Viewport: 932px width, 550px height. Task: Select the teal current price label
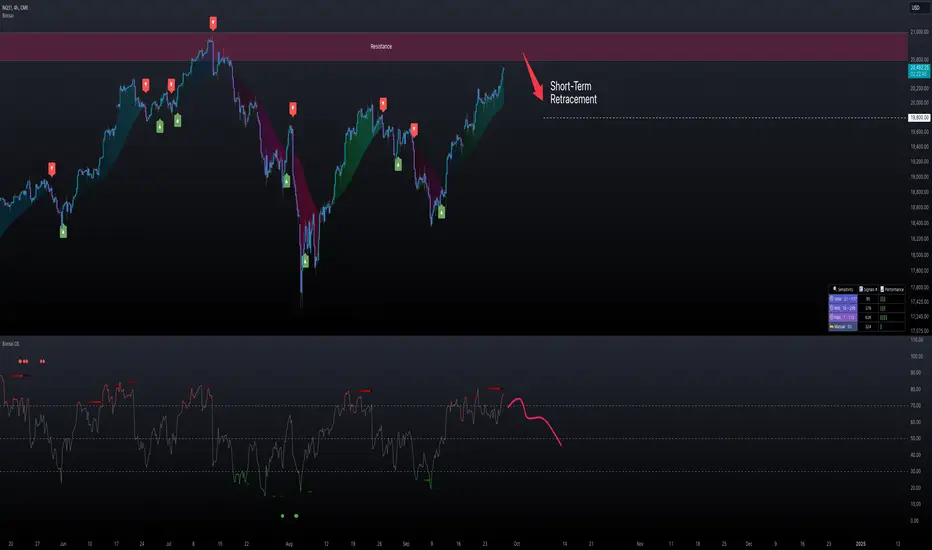tap(919, 71)
